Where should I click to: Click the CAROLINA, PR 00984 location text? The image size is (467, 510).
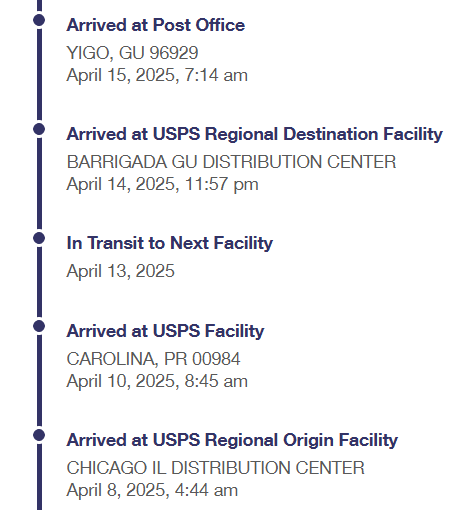[x=153, y=359]
